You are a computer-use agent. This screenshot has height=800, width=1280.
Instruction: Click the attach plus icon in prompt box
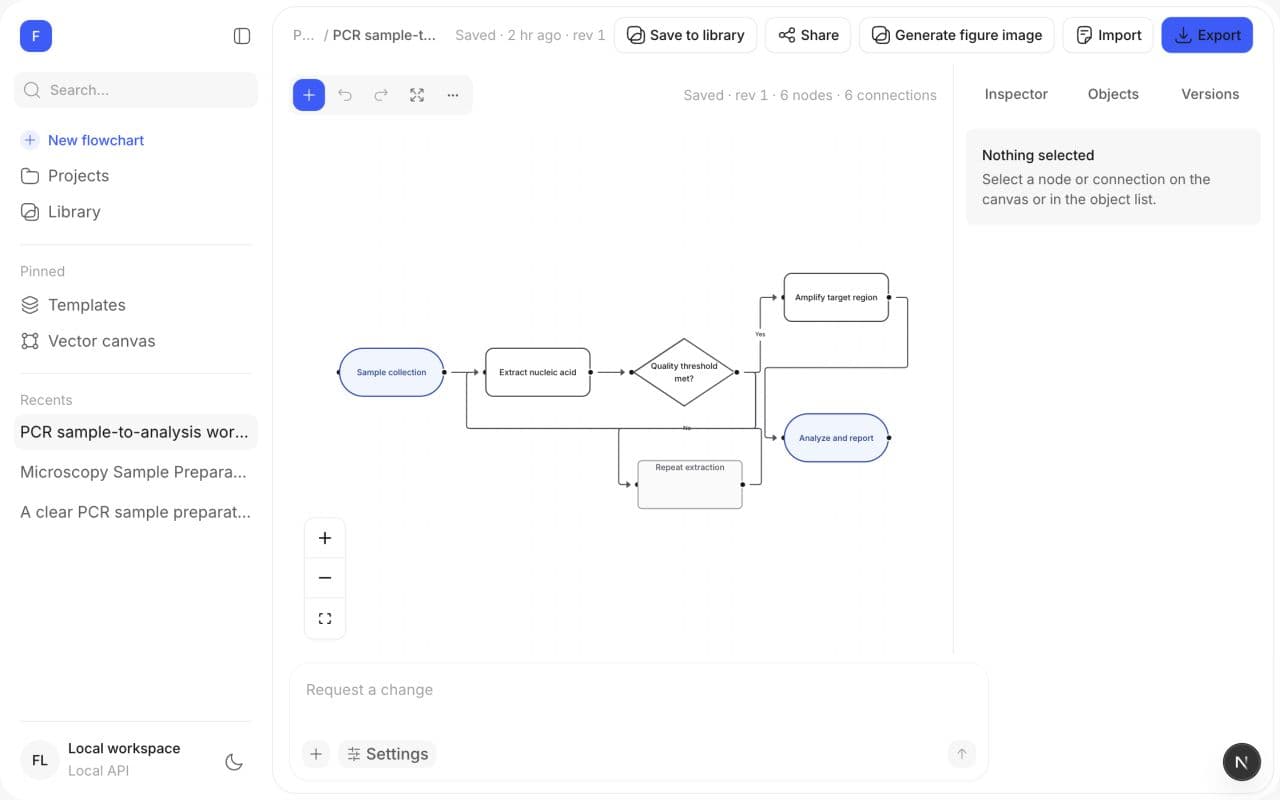(x=316, y=754)
